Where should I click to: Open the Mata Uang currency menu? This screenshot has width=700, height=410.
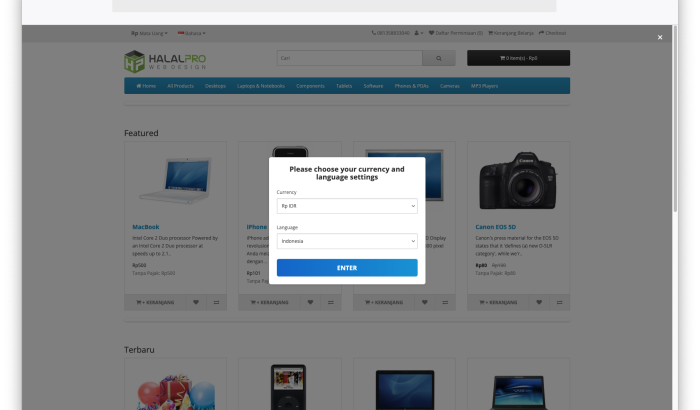click(149, 33)
